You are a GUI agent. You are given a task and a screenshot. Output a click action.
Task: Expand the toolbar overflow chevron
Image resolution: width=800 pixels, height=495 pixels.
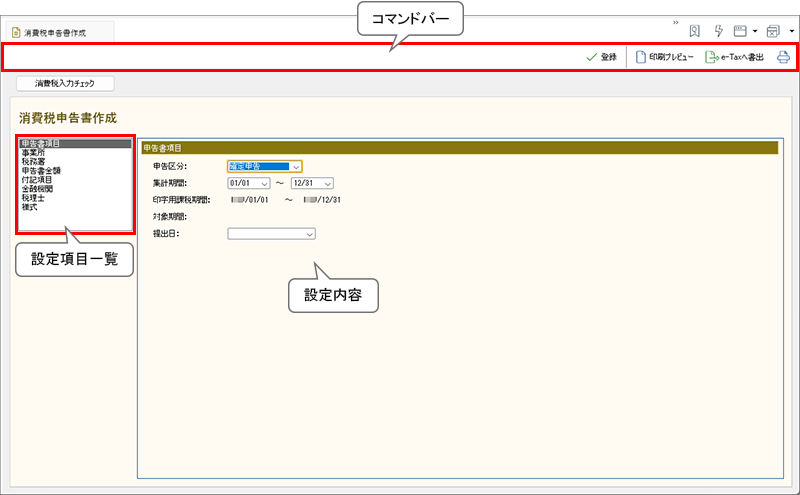676,24
